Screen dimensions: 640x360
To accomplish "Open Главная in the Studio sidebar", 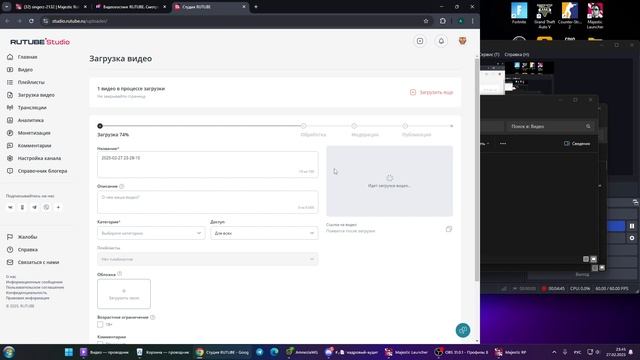I will pyautogui.click(x=22, y=57).
